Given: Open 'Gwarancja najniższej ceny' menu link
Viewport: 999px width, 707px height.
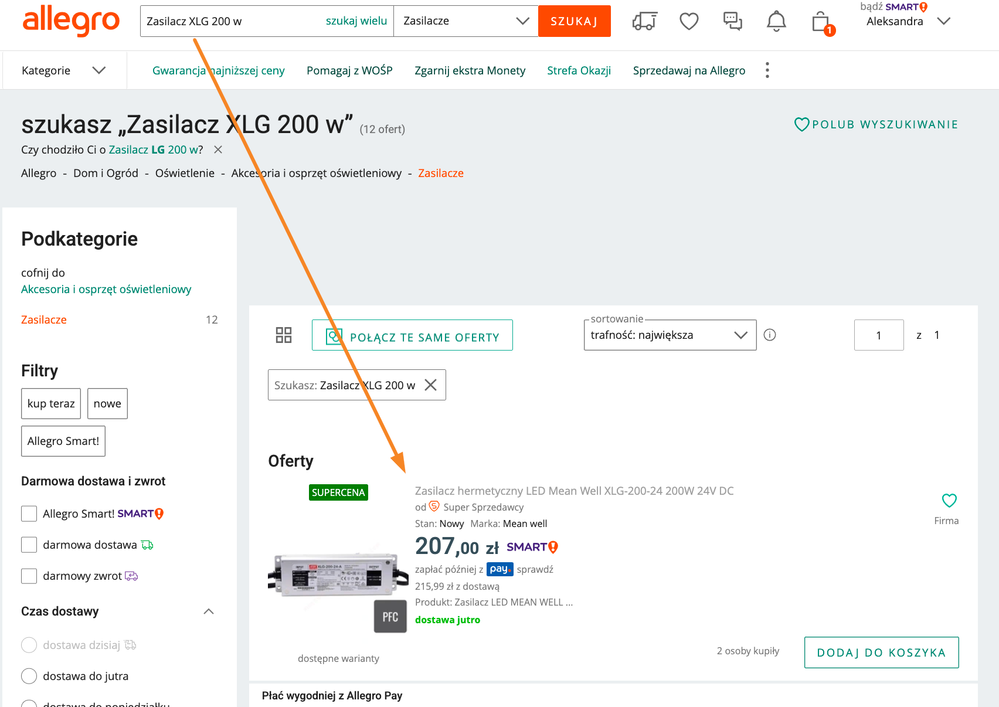Looking at the screenshot, I should [218, 70].
